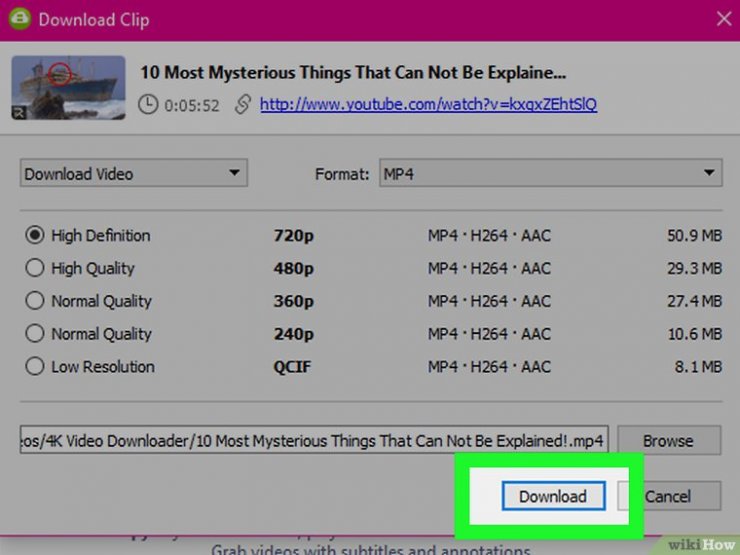Image resolution: width=740 pixels, height=555 pixels.
Task: Click the 360p resolution label
Action: point(294,301)
